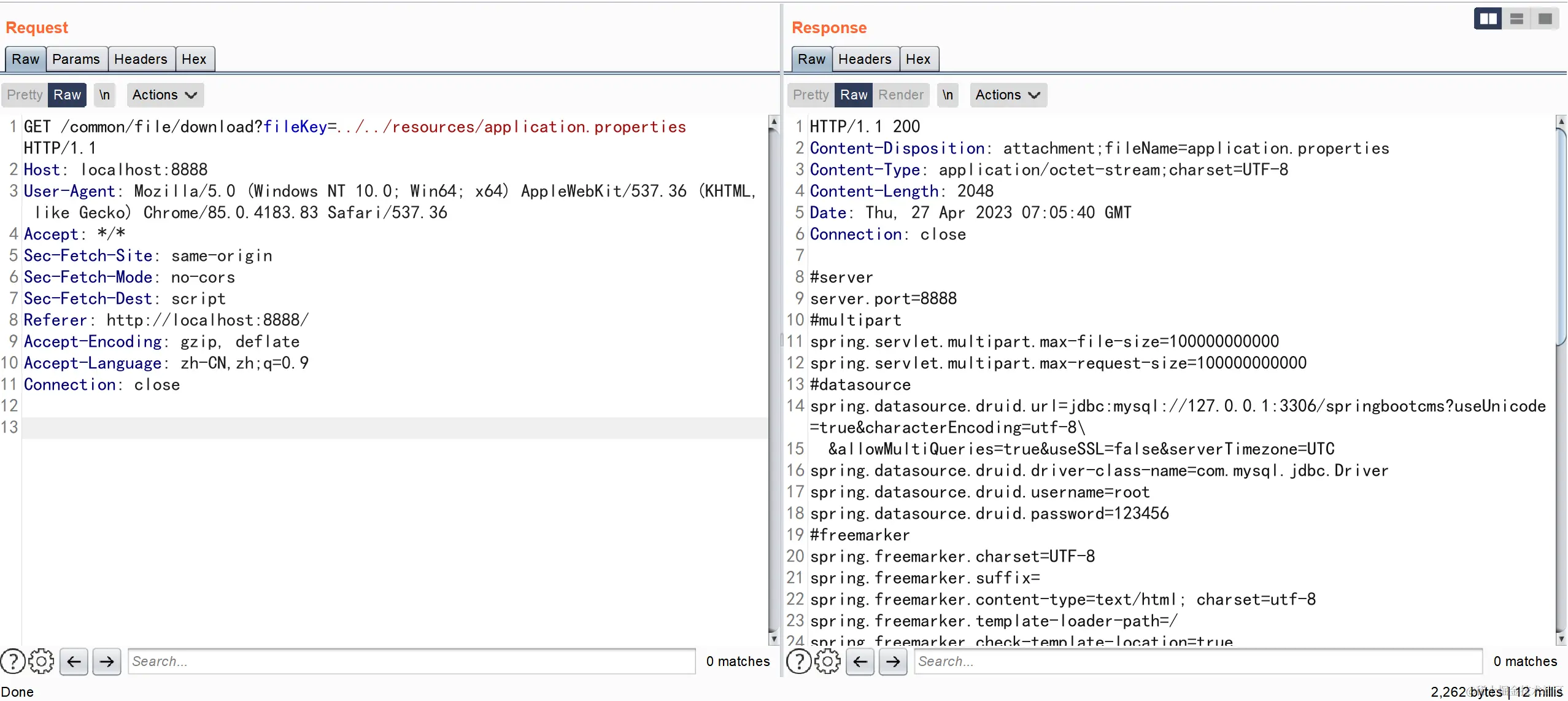Screen dimensions: 1568x701
Task: Switch to the stacked horizontal layout icon
Action: pos(1516,19)
